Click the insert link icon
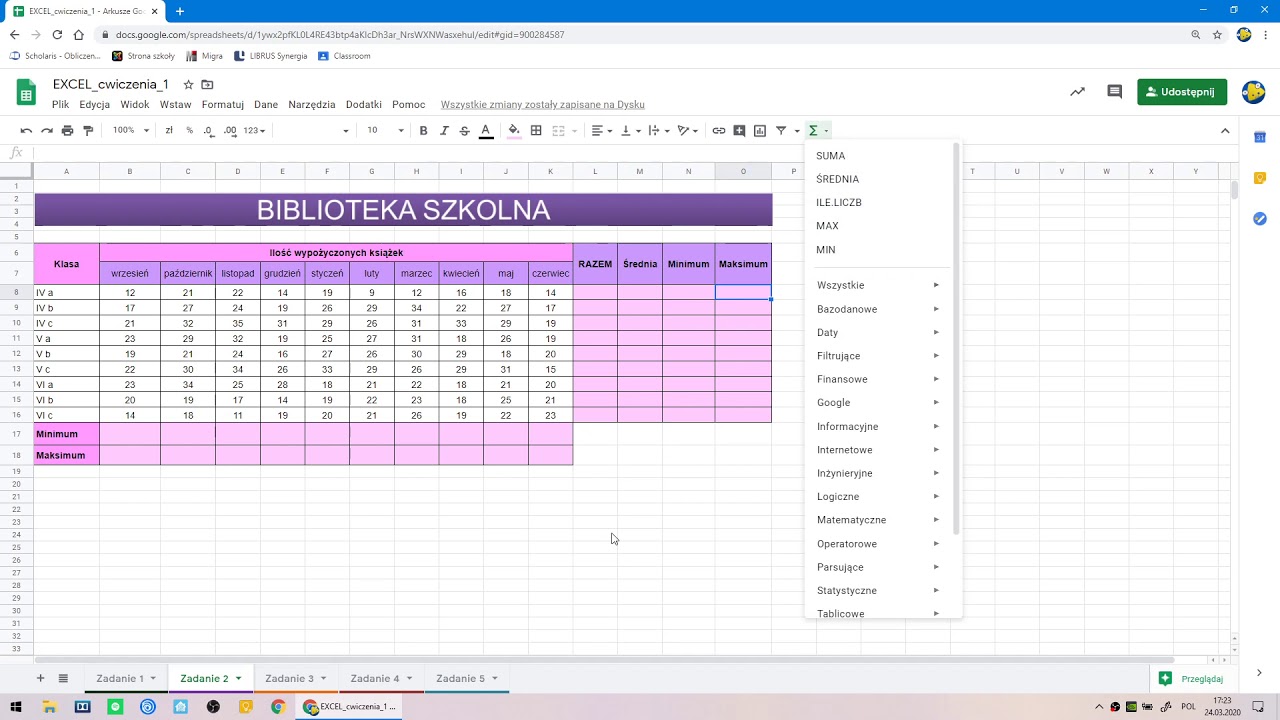The height and width of the screenshot is (720, 1280). [x=718, y=130]
